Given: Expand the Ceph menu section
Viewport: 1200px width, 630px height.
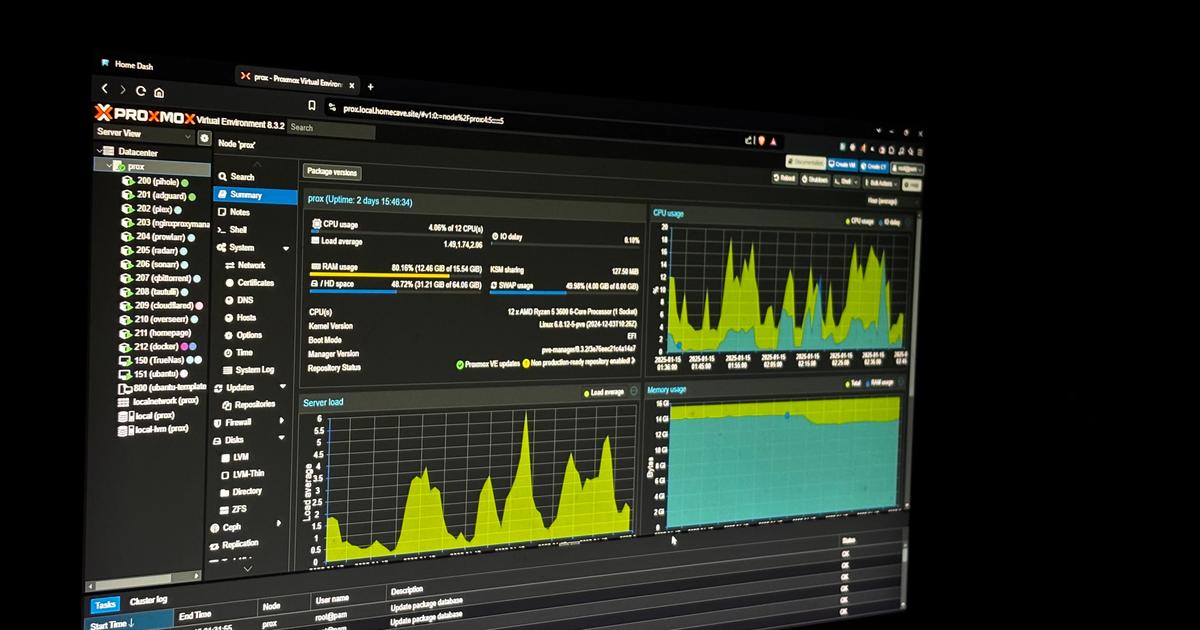Looking at the screenshot, I should point(278,525).
